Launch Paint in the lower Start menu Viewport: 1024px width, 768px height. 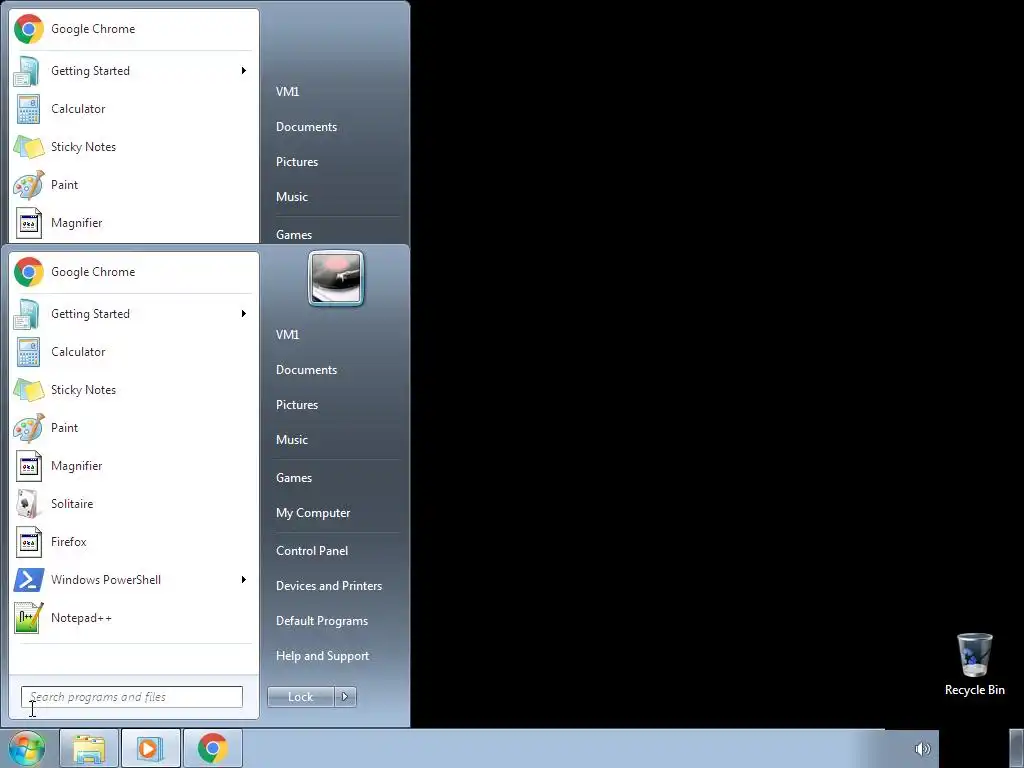[133, 427]
